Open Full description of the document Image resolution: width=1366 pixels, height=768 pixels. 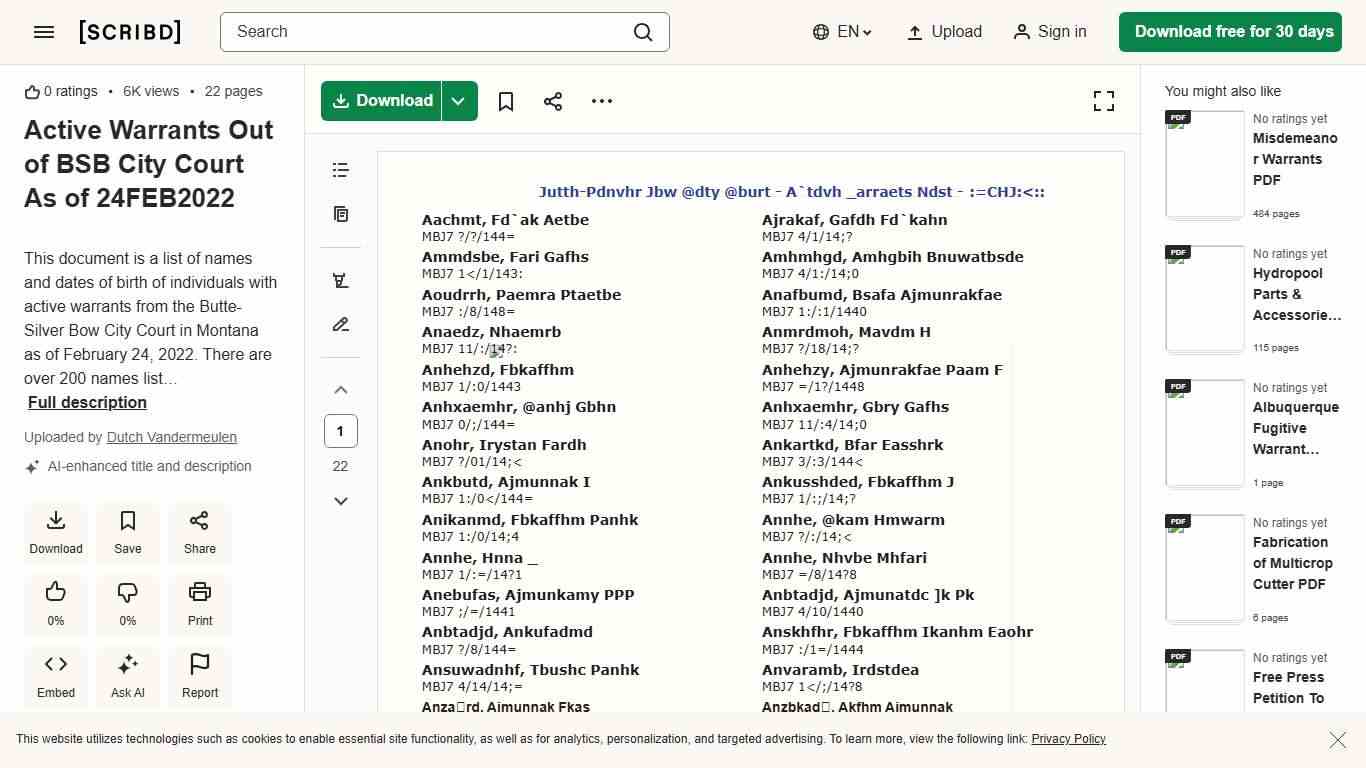click(86, 402)
